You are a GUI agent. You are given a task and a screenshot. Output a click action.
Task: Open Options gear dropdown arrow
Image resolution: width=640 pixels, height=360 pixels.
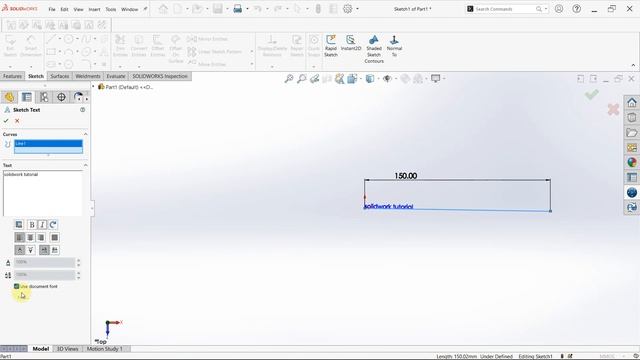[x=358, y=9]
